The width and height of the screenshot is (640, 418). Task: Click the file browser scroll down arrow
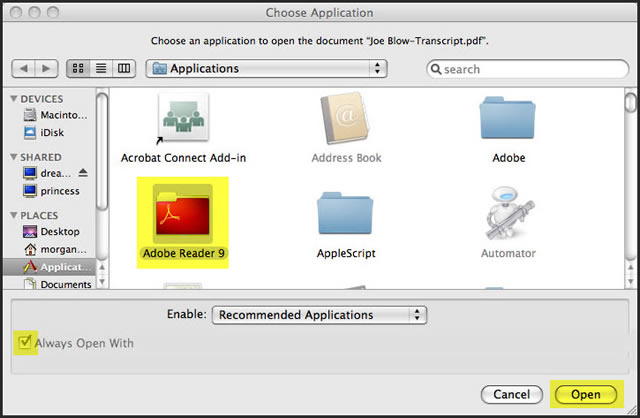pos(631,282)
